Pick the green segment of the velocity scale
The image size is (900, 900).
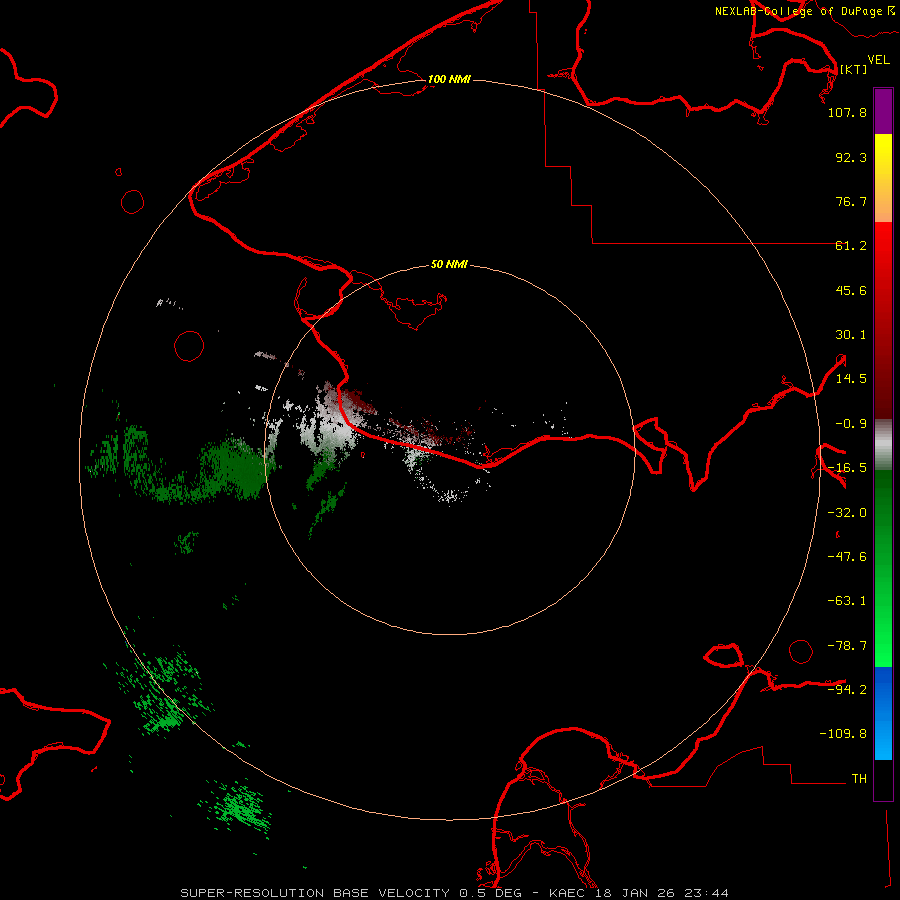(x=883, y=568)
